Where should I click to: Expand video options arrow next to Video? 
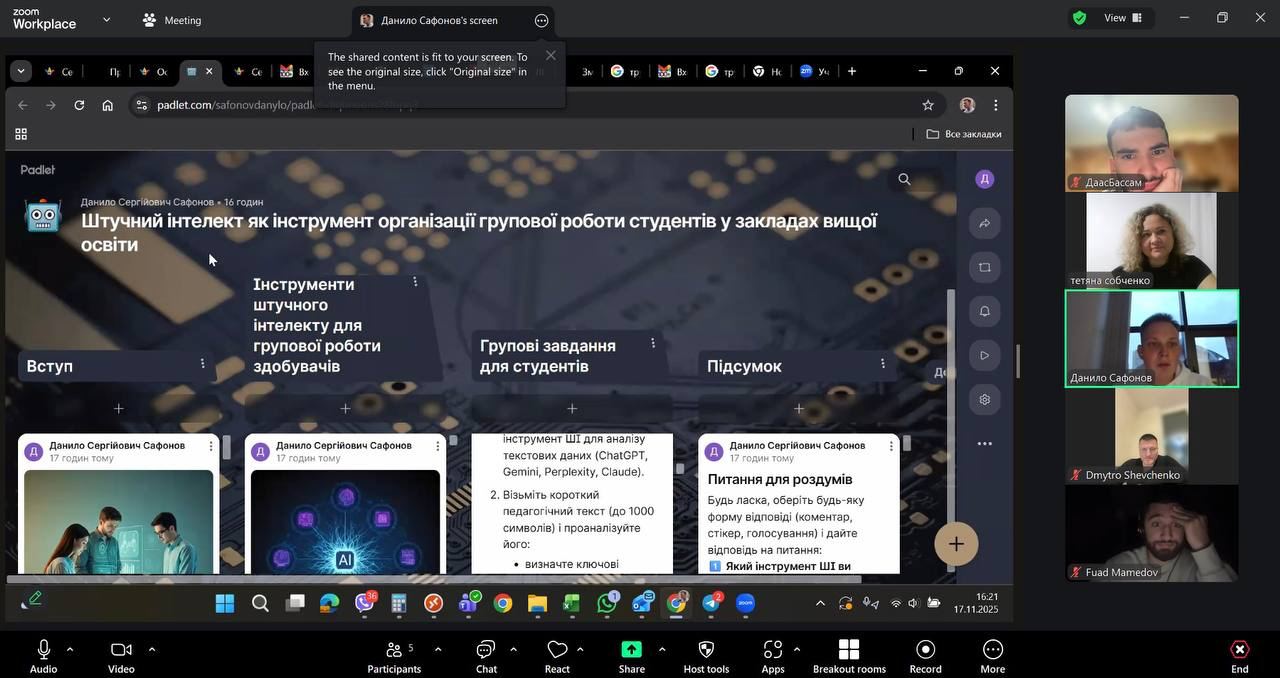click(151, 649)
